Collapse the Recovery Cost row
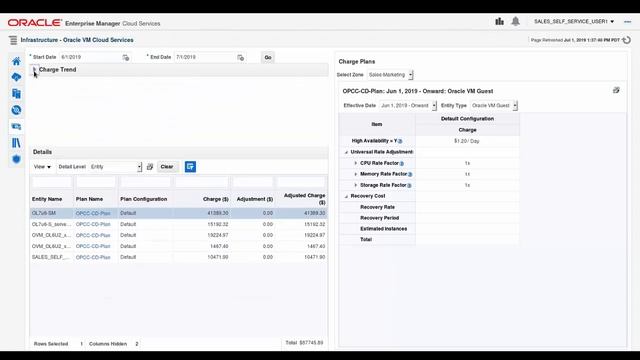This screenshot has width=640, height=360. click(347, 196)
